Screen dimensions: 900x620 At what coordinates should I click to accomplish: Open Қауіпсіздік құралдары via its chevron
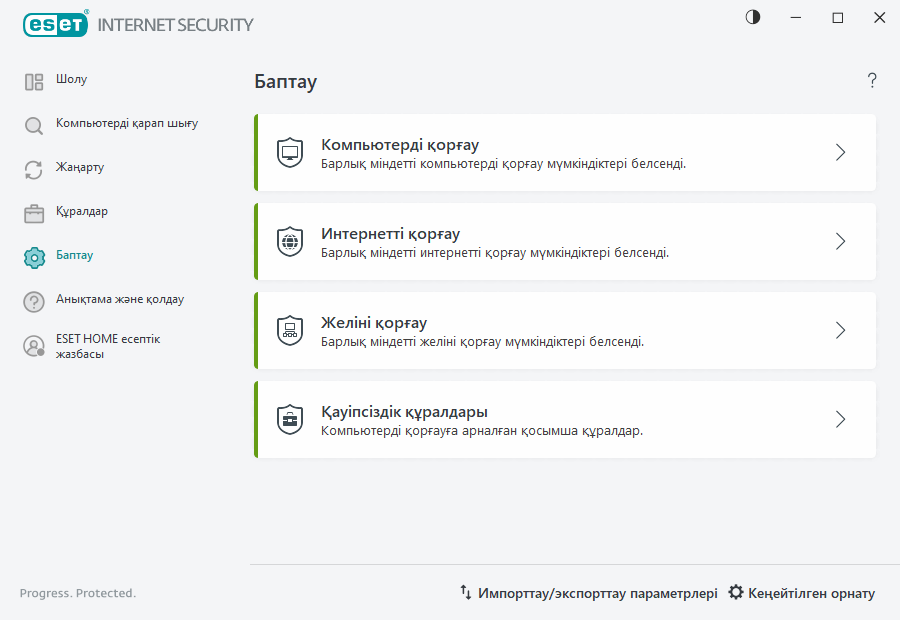[840, 419]
